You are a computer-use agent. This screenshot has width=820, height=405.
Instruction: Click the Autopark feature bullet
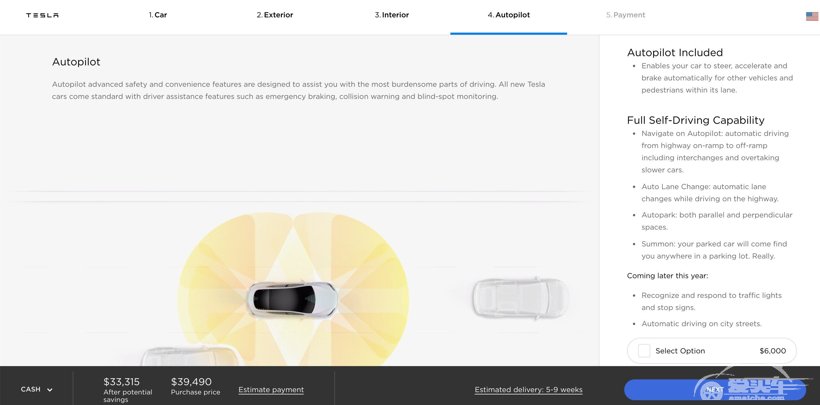click(716, 221)
